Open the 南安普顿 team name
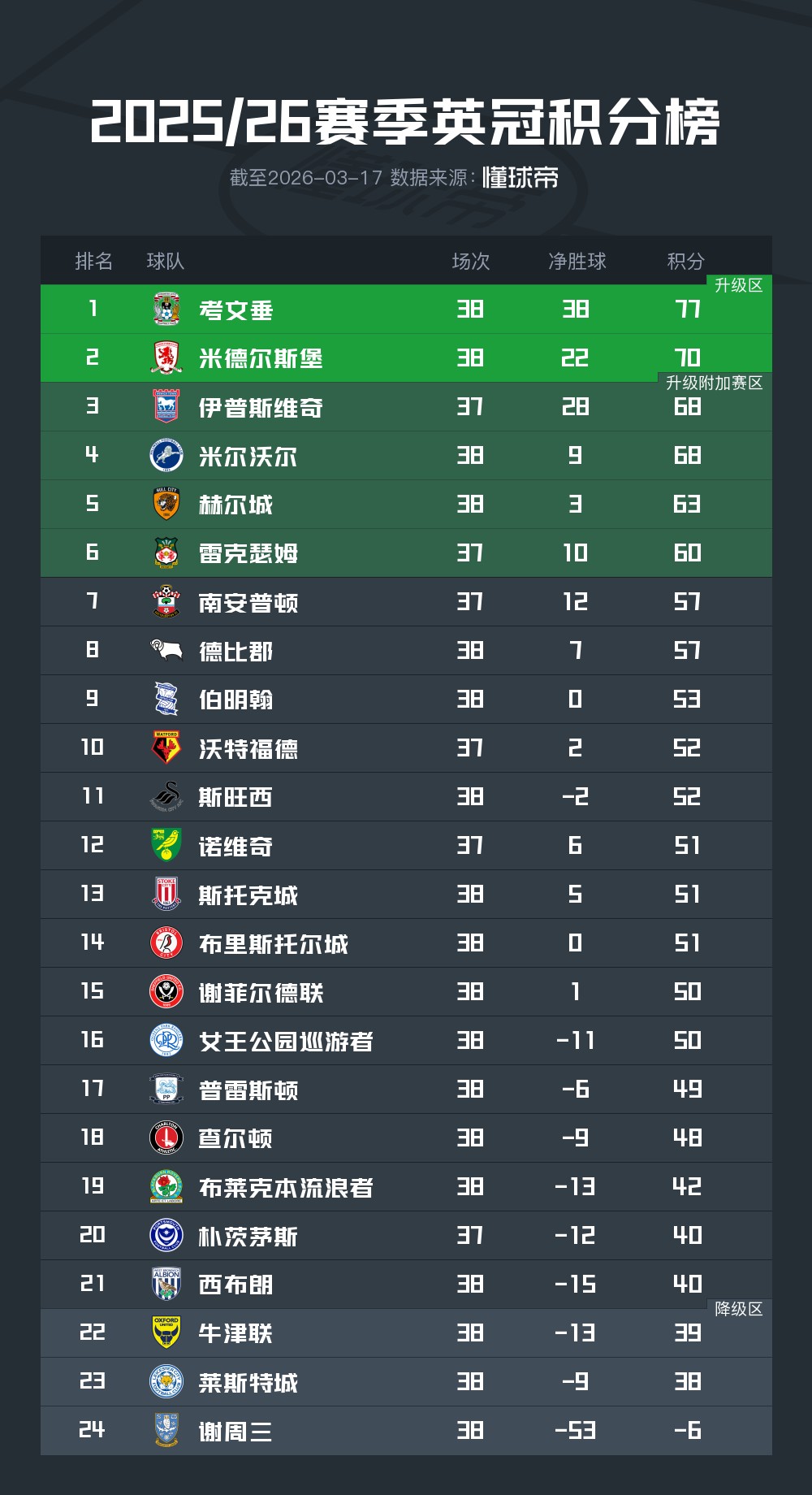Screen dimensions: 812x1495 coord(248,603)
